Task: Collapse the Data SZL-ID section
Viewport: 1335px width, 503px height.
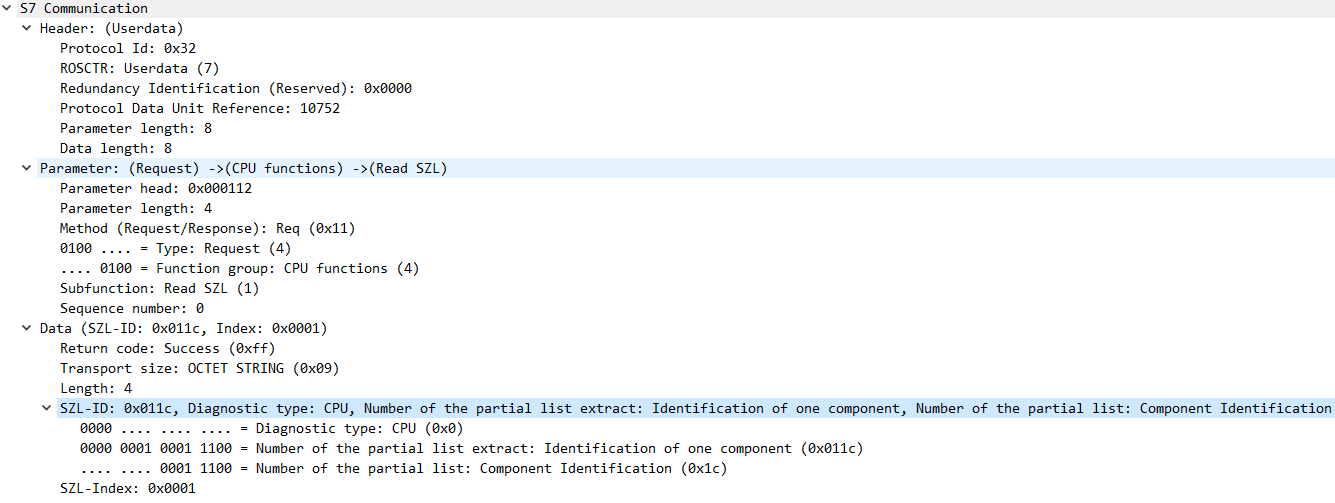Action: click(27, 328)
